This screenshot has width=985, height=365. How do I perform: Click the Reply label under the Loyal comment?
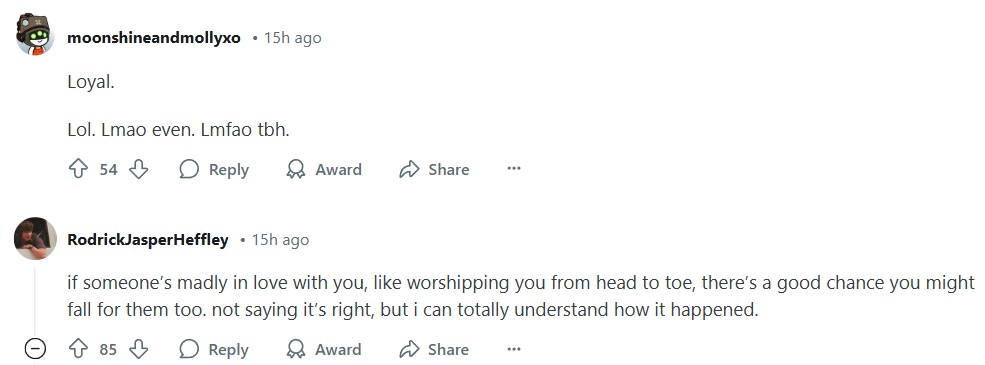[x=229, y=170]
